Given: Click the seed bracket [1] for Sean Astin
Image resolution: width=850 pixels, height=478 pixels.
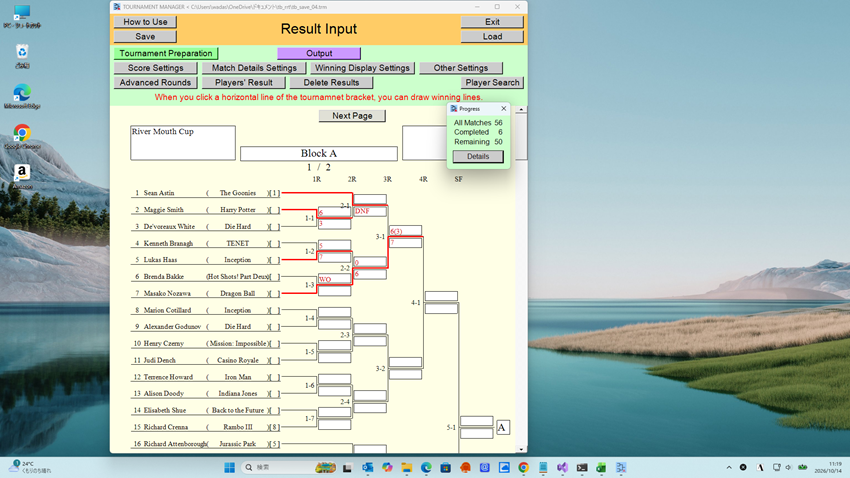Looking at the screenshot, I should pos(275,193).
